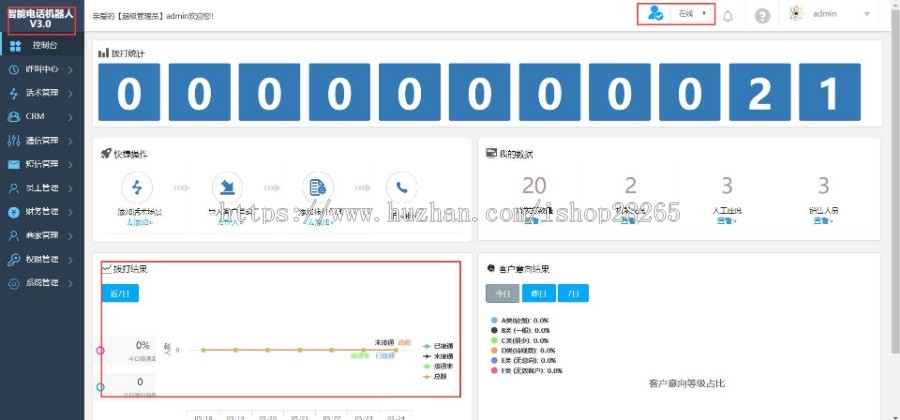Open the 在线 status dropdown
Image resolution: width=900 pixels, height=420 pixels.
(692, 13)
